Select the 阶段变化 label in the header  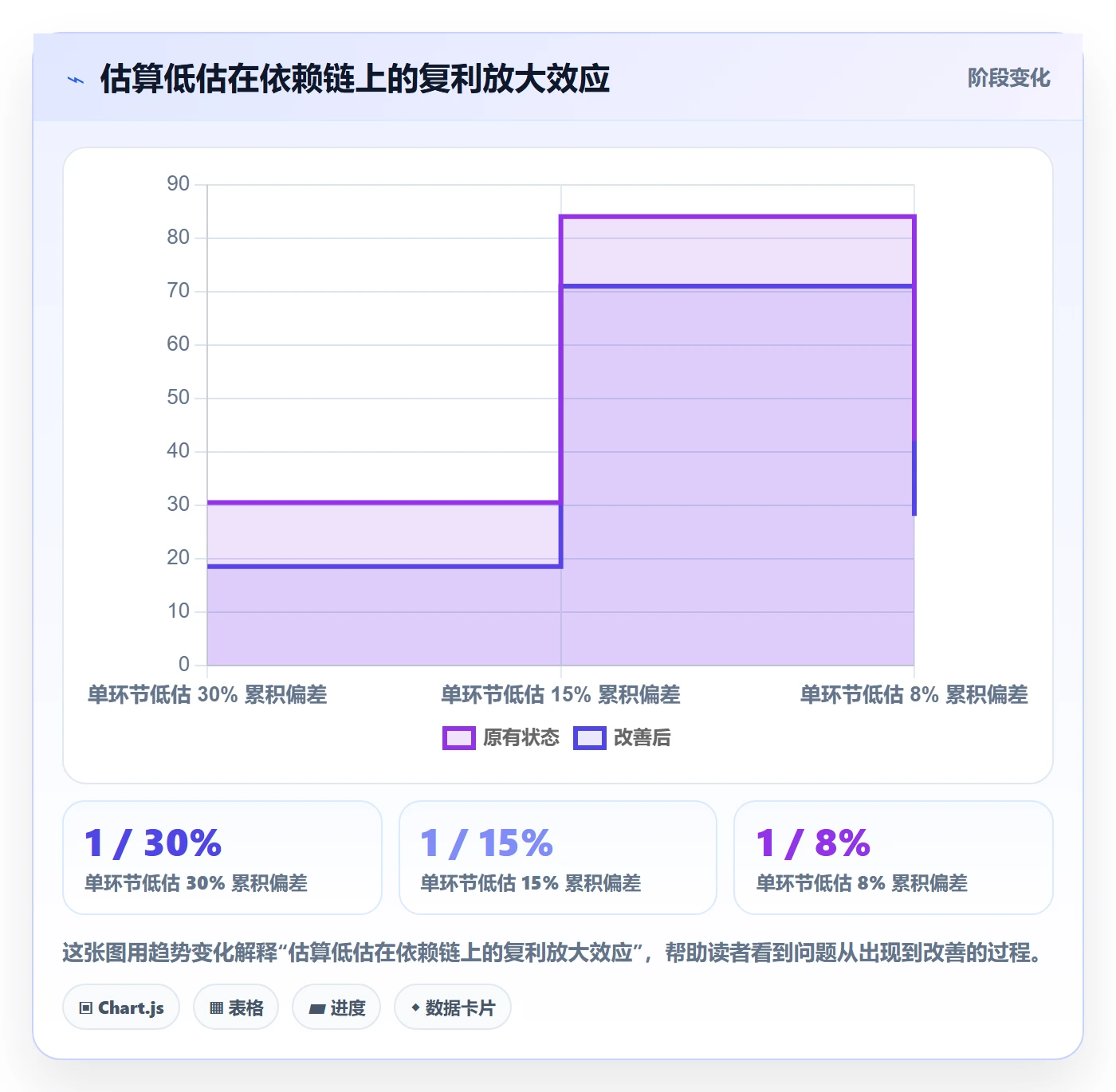point(1008,78)
